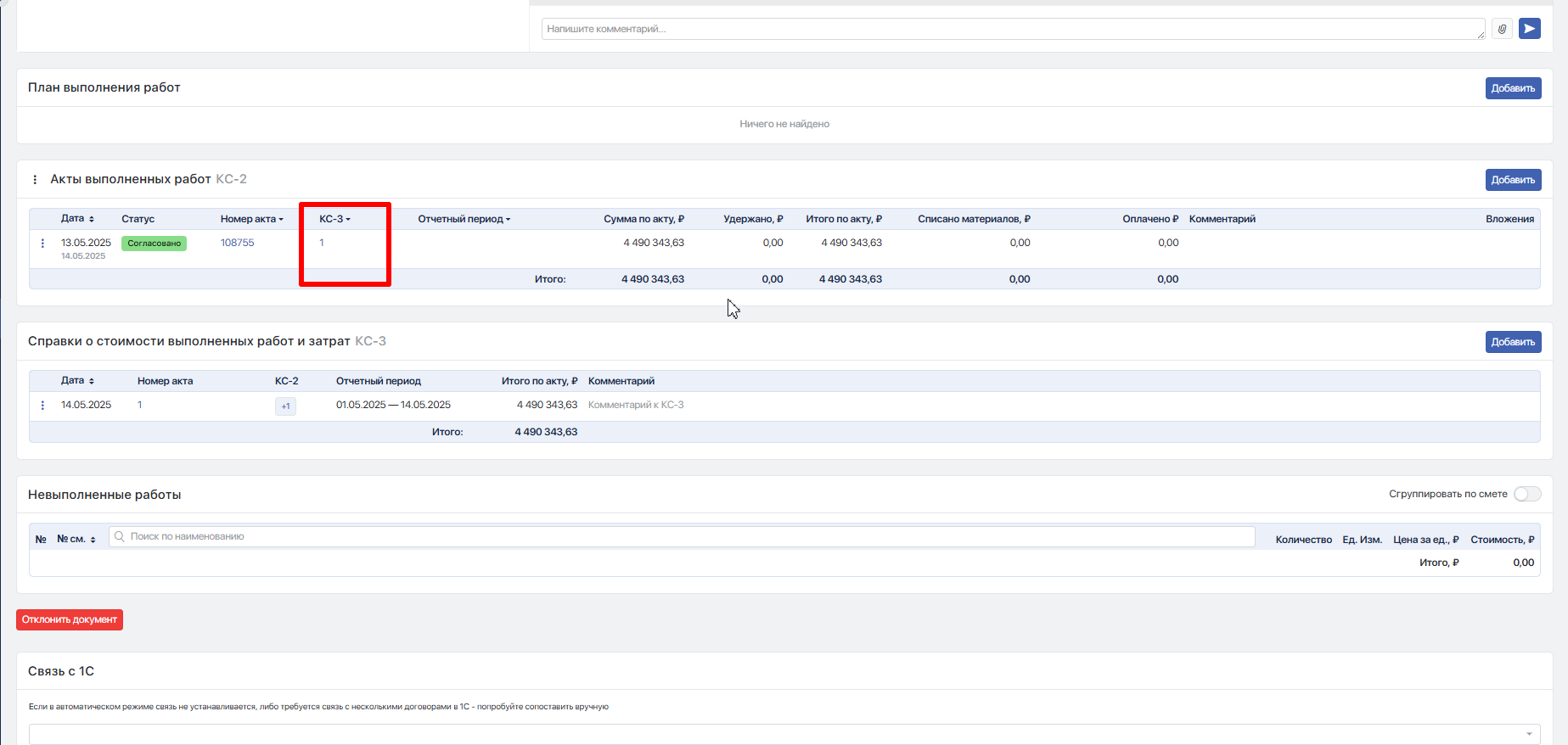Send the comment with arrow icon
Screen dimensions: 1568x745
[1529, 29]
